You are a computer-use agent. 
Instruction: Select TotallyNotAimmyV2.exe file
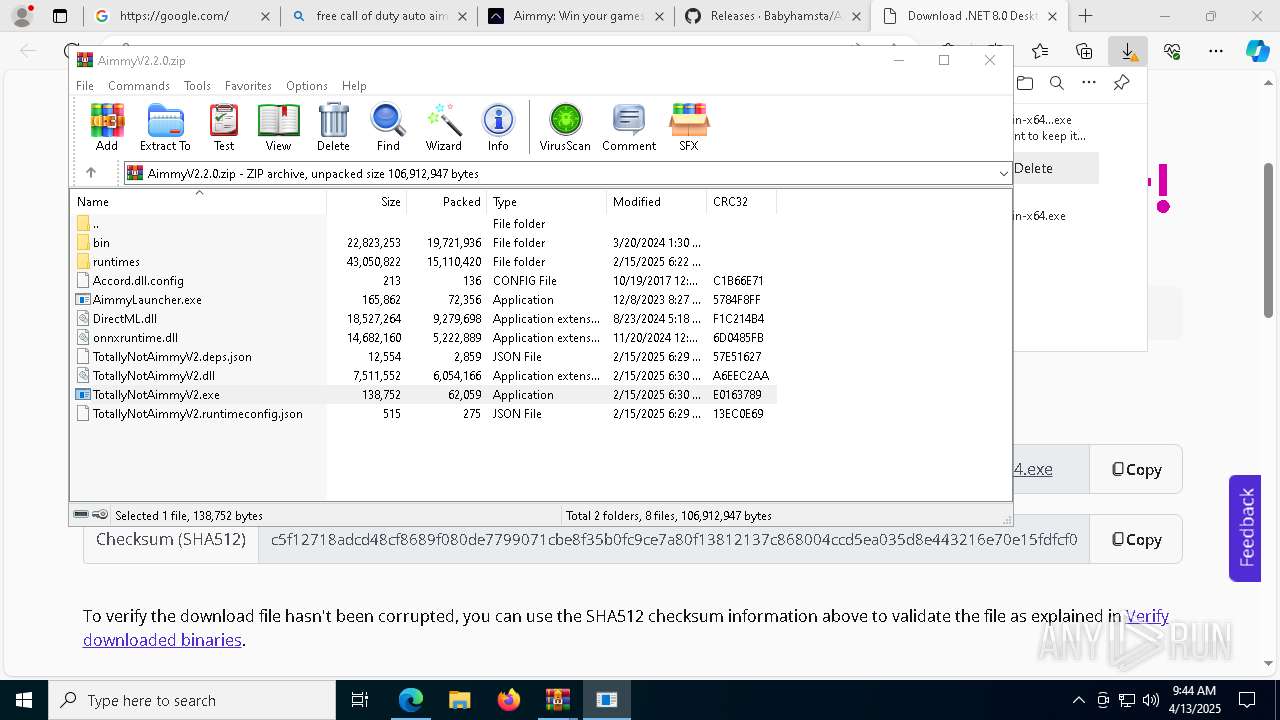pyautogui.click(x=425, y=395)
